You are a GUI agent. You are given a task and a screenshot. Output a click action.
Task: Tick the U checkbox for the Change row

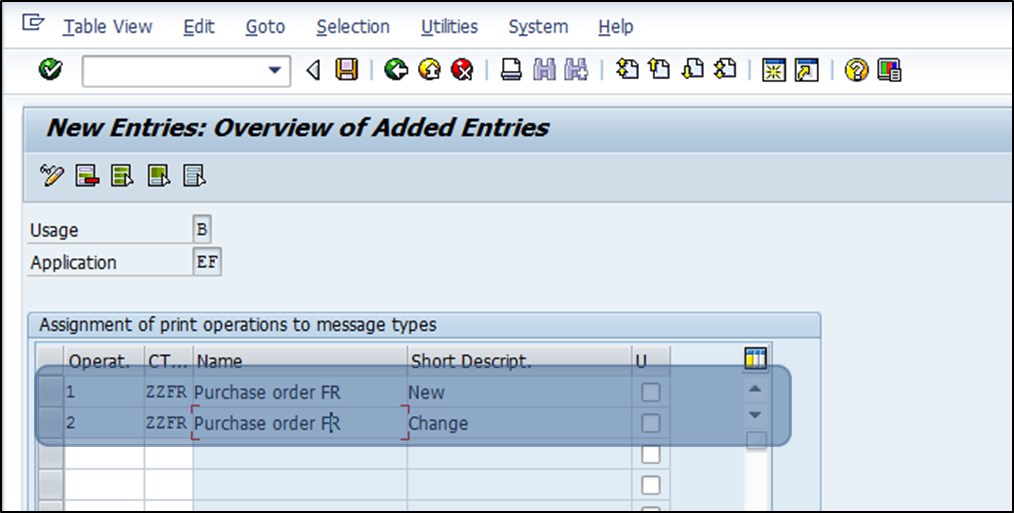(x=651, y=423)
